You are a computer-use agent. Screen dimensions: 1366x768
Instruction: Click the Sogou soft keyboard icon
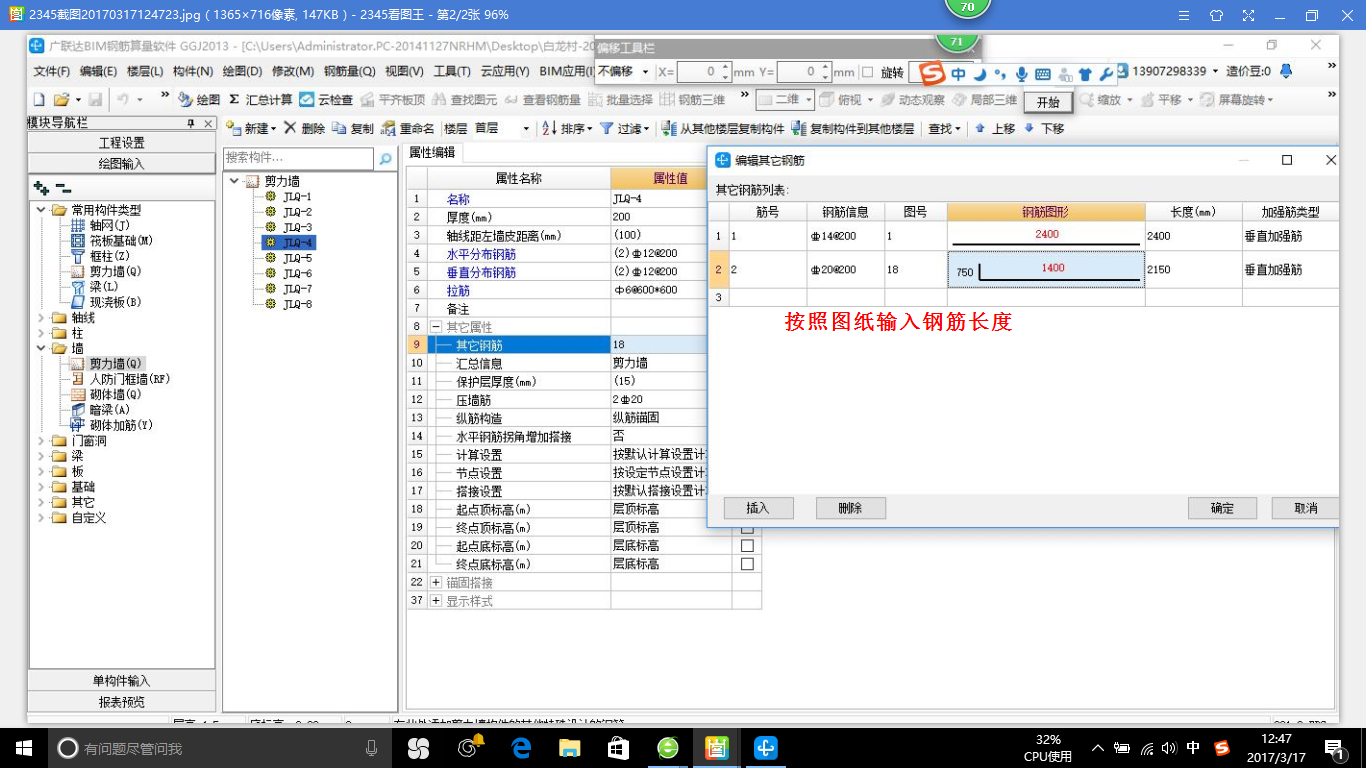click(1042, 74)
